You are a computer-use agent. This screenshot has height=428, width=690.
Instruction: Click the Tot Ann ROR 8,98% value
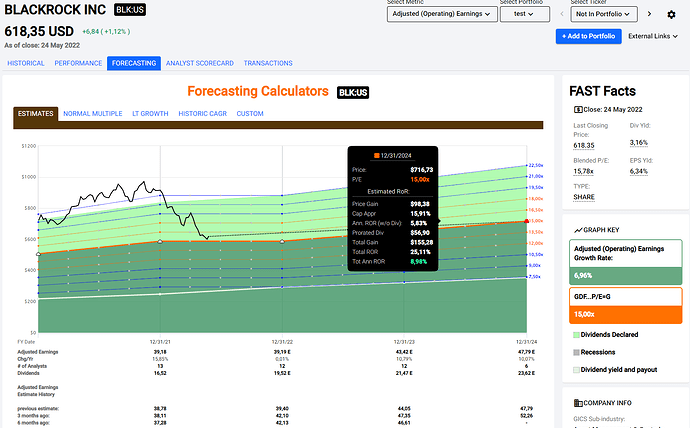pyautogui.click(x=418, y=262)
